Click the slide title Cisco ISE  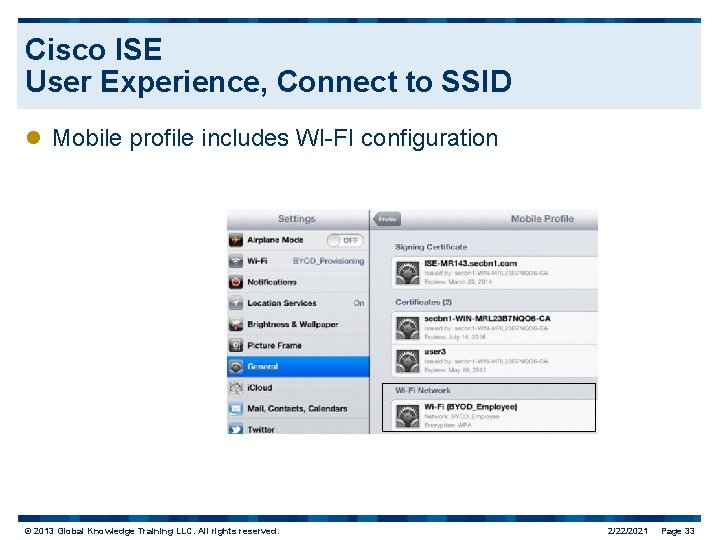pos(94,49)
